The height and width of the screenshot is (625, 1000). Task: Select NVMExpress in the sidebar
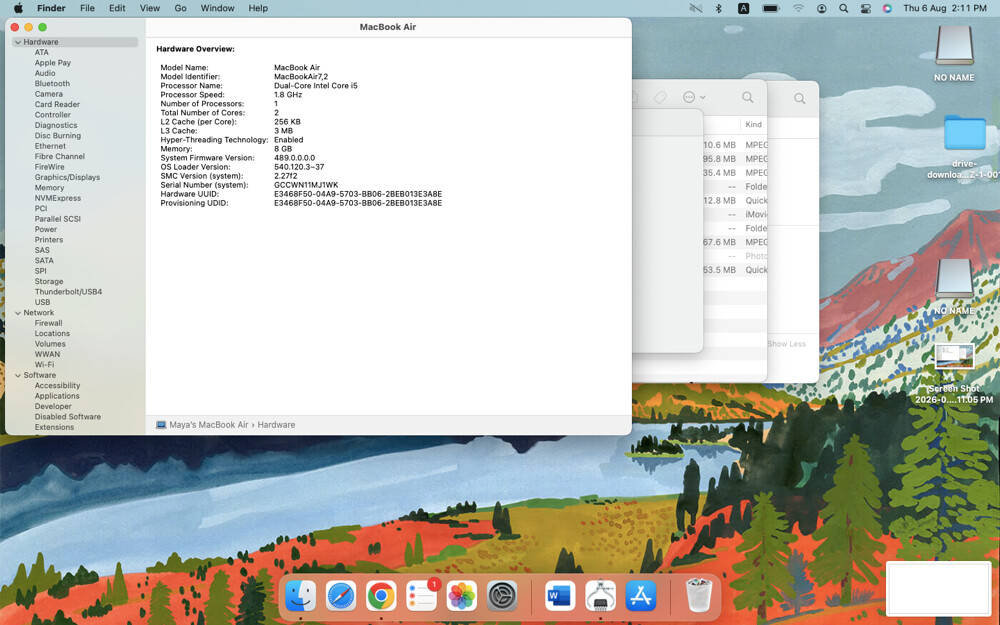click(57, 198)
